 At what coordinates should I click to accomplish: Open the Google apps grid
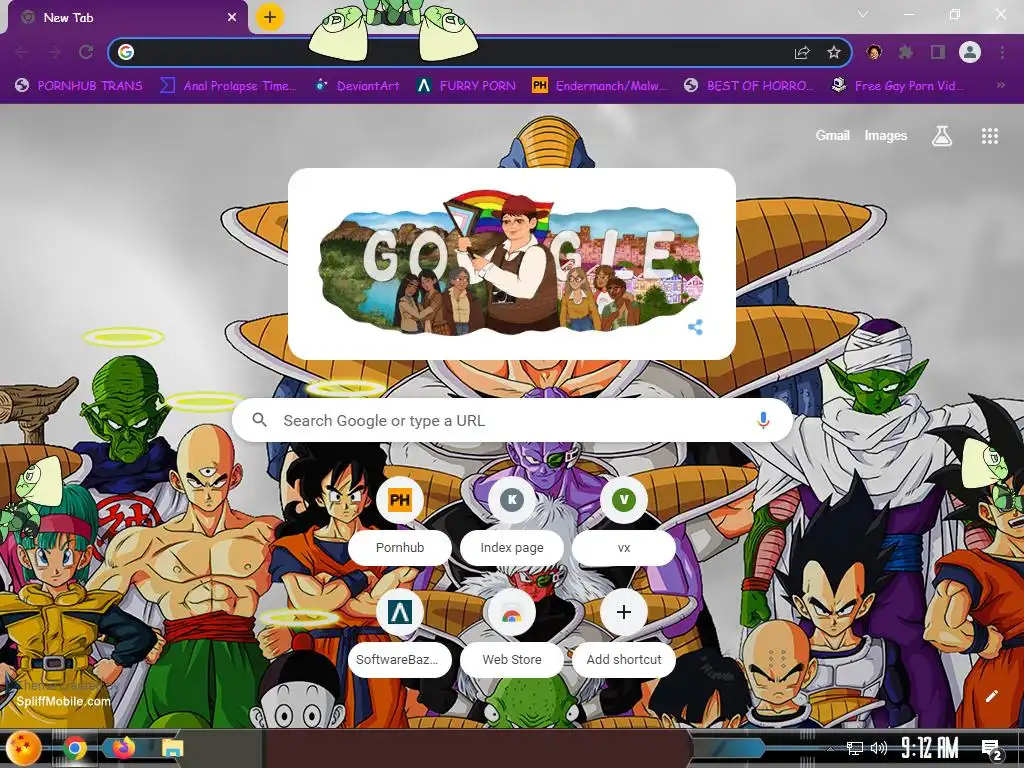(989, 136)
